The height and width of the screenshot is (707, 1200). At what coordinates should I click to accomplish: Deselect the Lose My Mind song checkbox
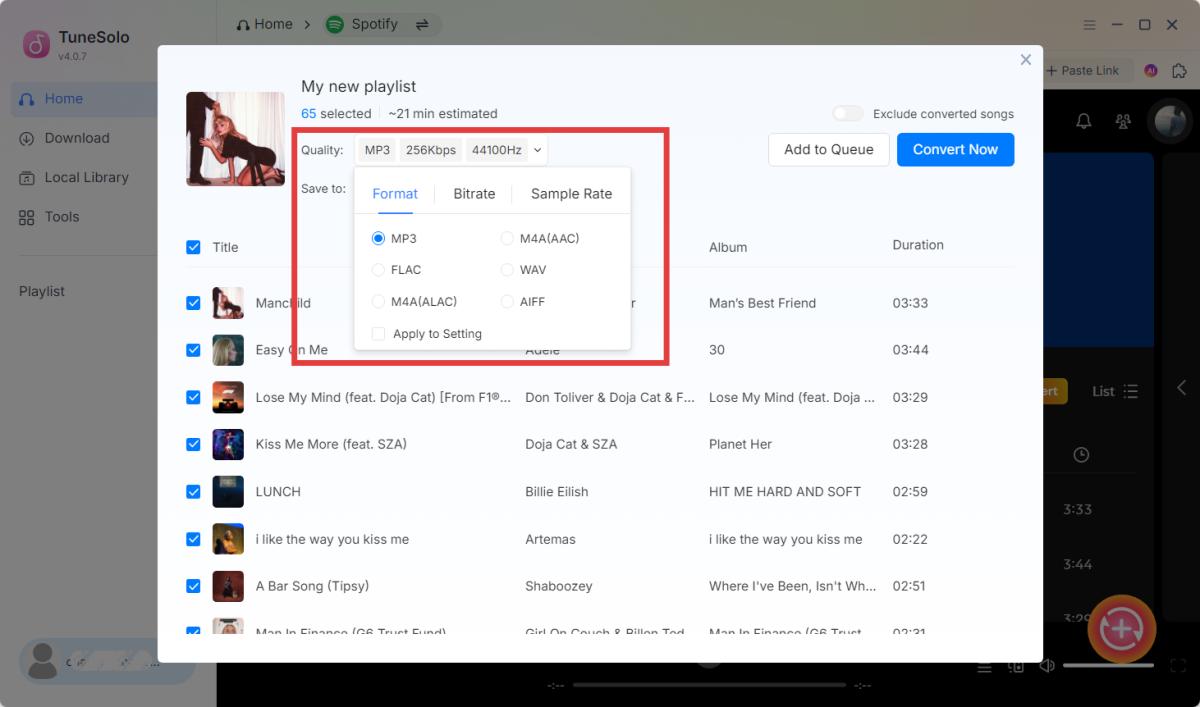tap(193, 397)
